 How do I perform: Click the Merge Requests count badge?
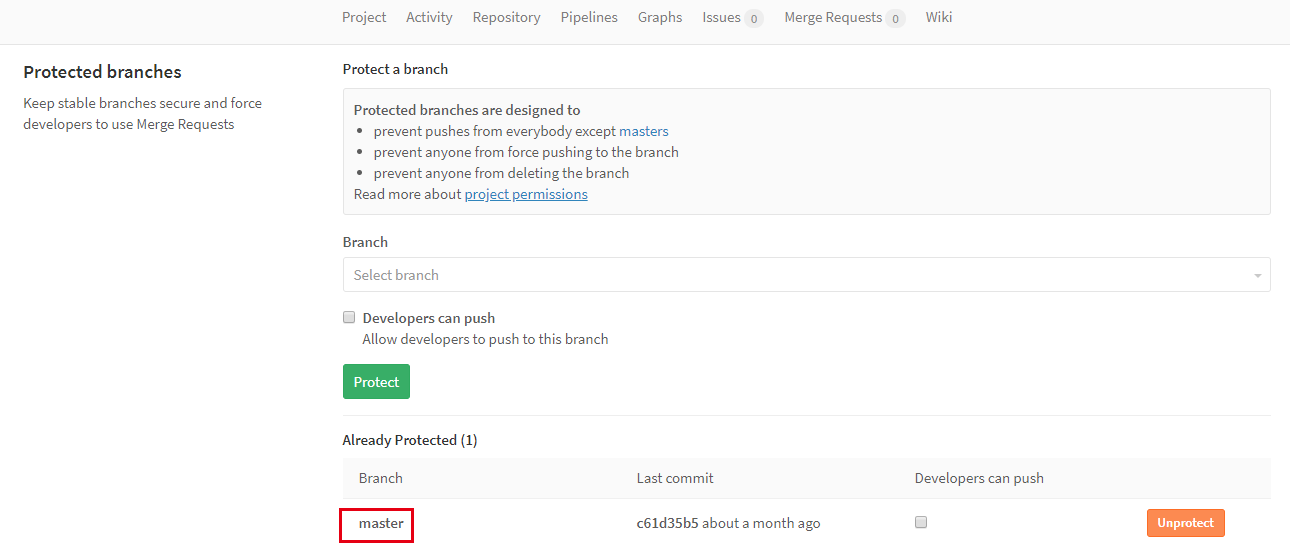[895, 18]
